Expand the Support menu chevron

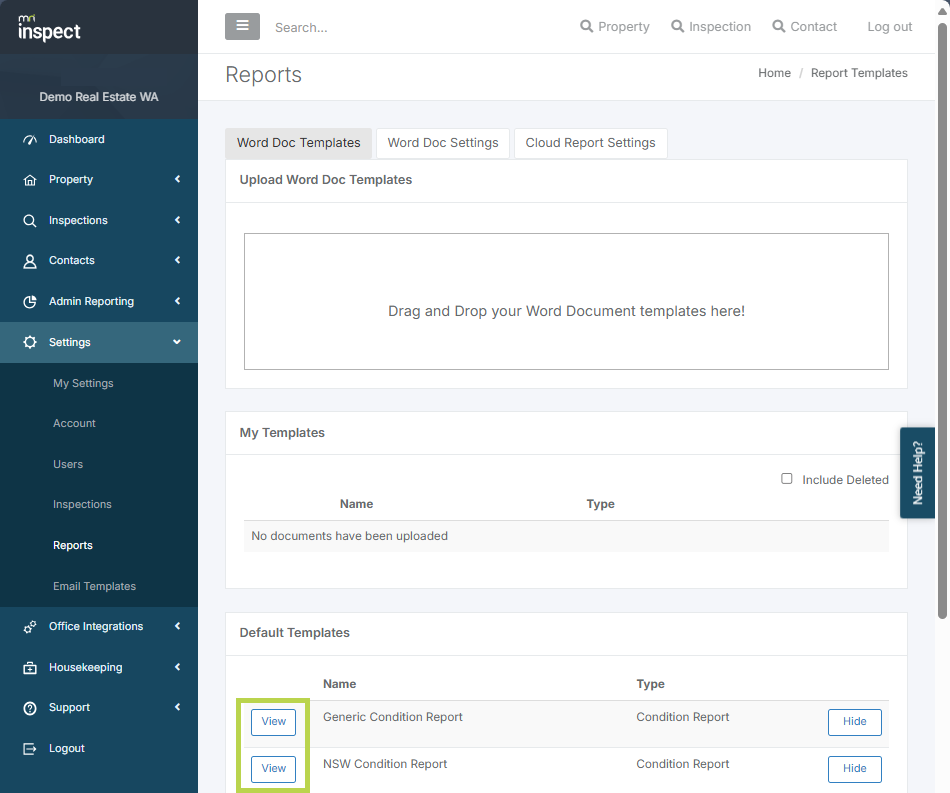[178, 707]
